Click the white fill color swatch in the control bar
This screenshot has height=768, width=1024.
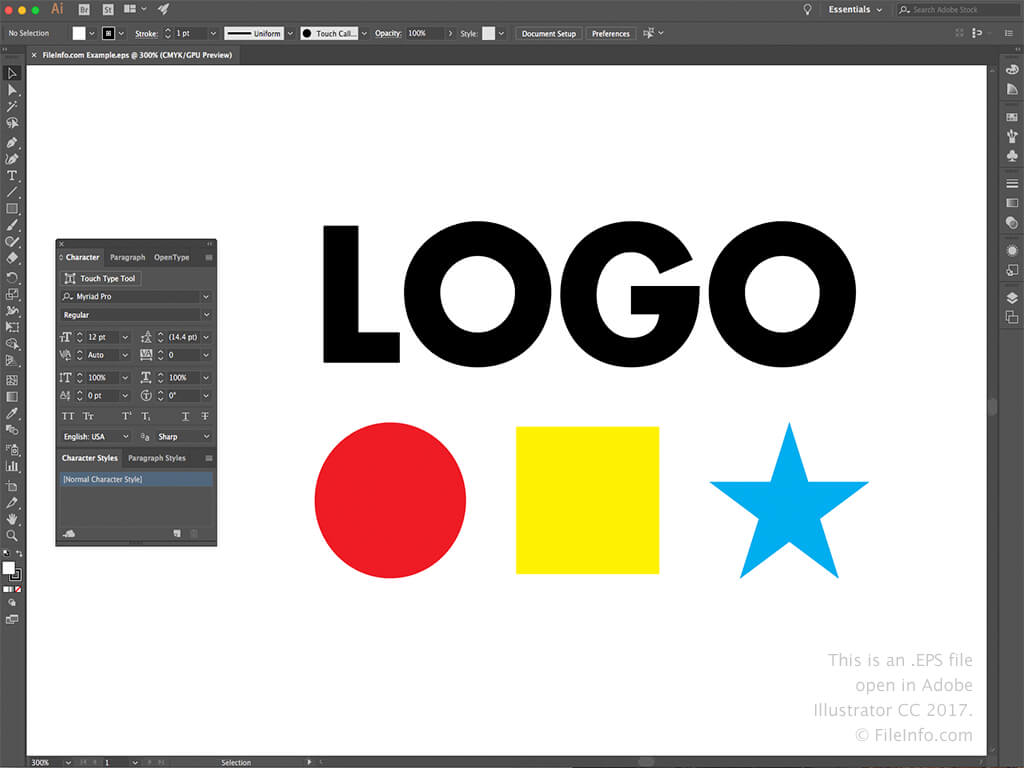pyautogui.click(x=79, y=33)
